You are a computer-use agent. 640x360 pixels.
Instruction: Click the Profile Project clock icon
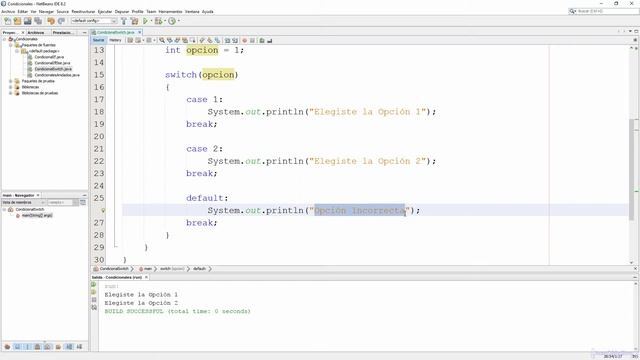[172, 21]
